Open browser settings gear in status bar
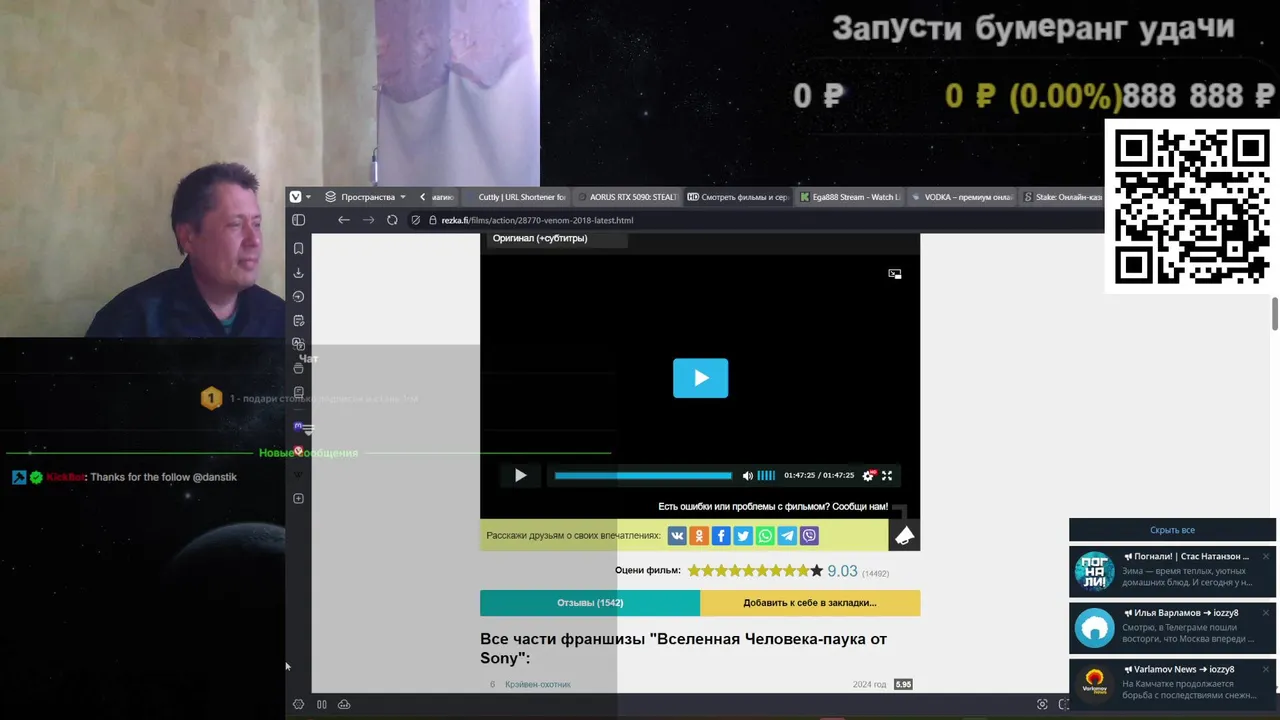The height and width of the screenshot is (720, 1280). (x=298, y=704)
